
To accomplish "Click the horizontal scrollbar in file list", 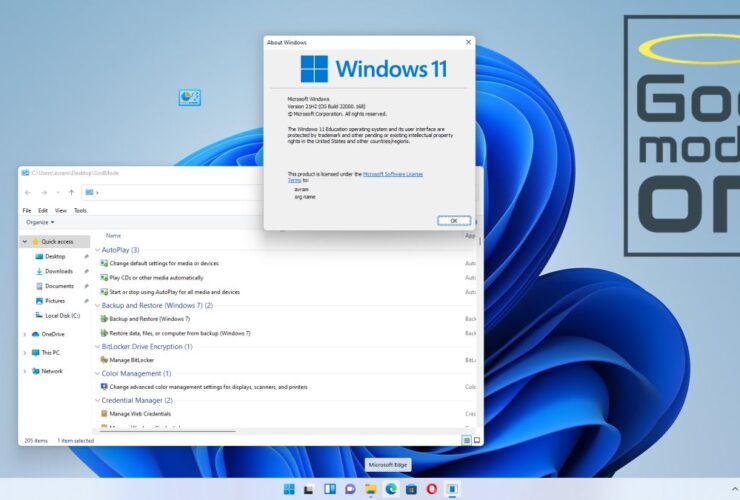I will [x=168, y=431].
